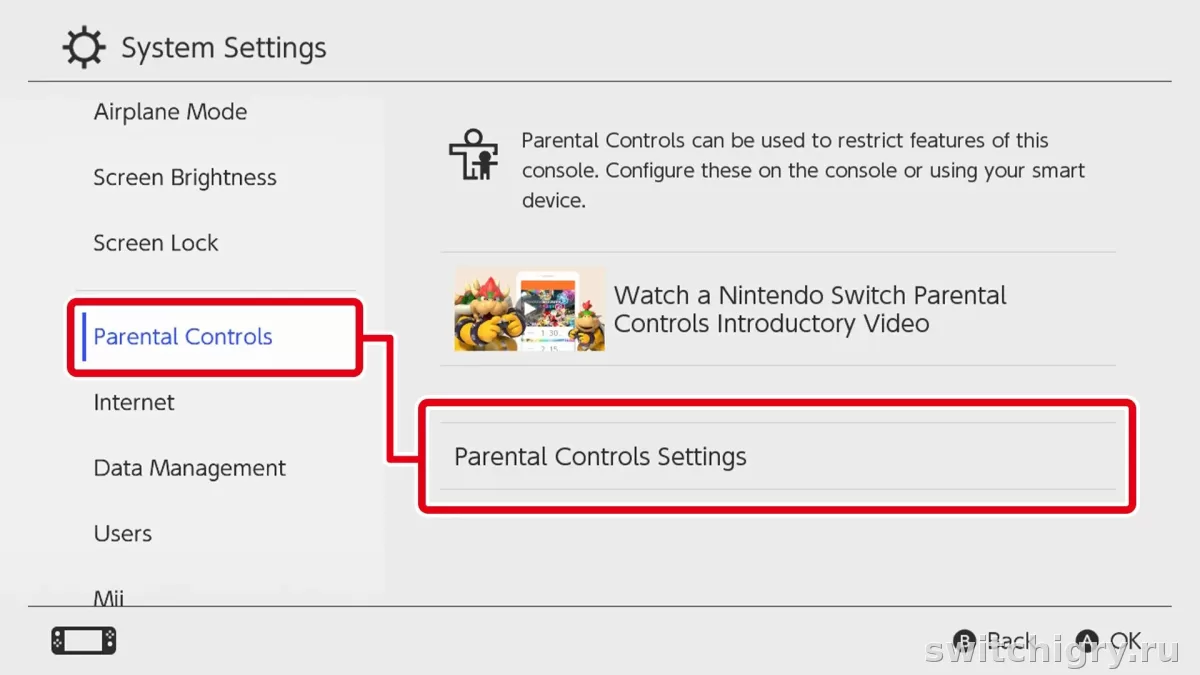Click the handheld console icon at bottom left
The width and height of the screenshot is (1200, 675).
point(84,641)
